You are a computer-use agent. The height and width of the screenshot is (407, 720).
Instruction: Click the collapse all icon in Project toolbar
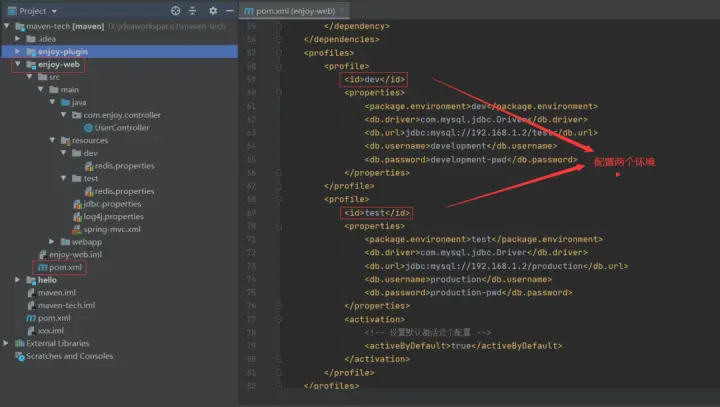[192, 11]
